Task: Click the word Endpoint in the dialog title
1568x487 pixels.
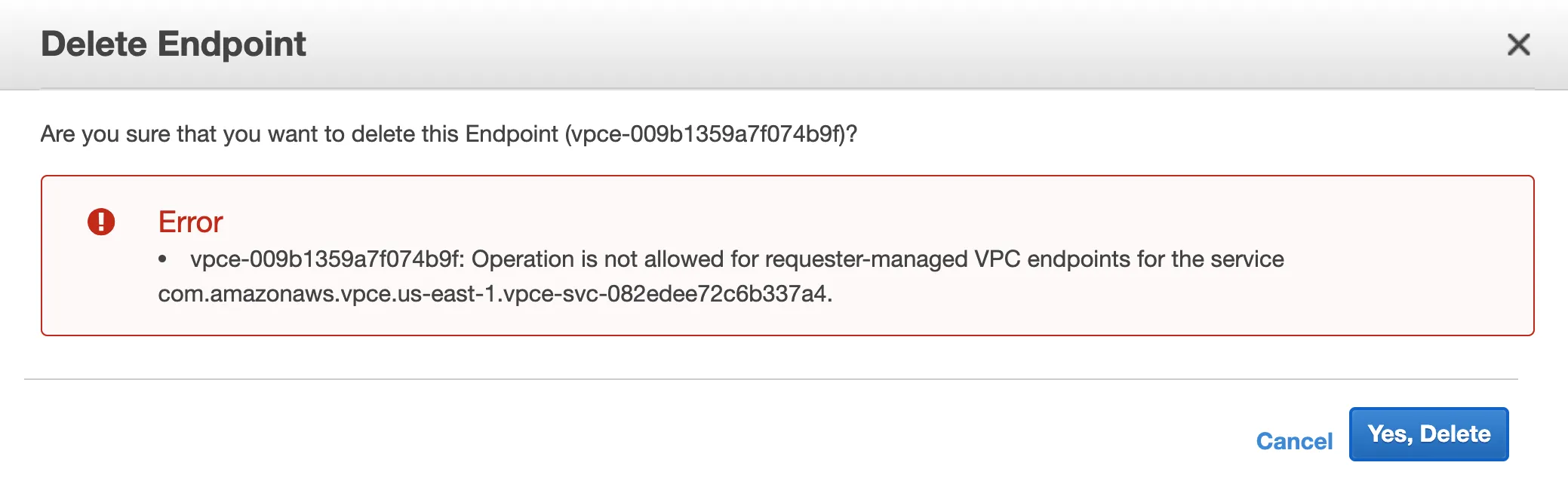Action: [232, 44]
